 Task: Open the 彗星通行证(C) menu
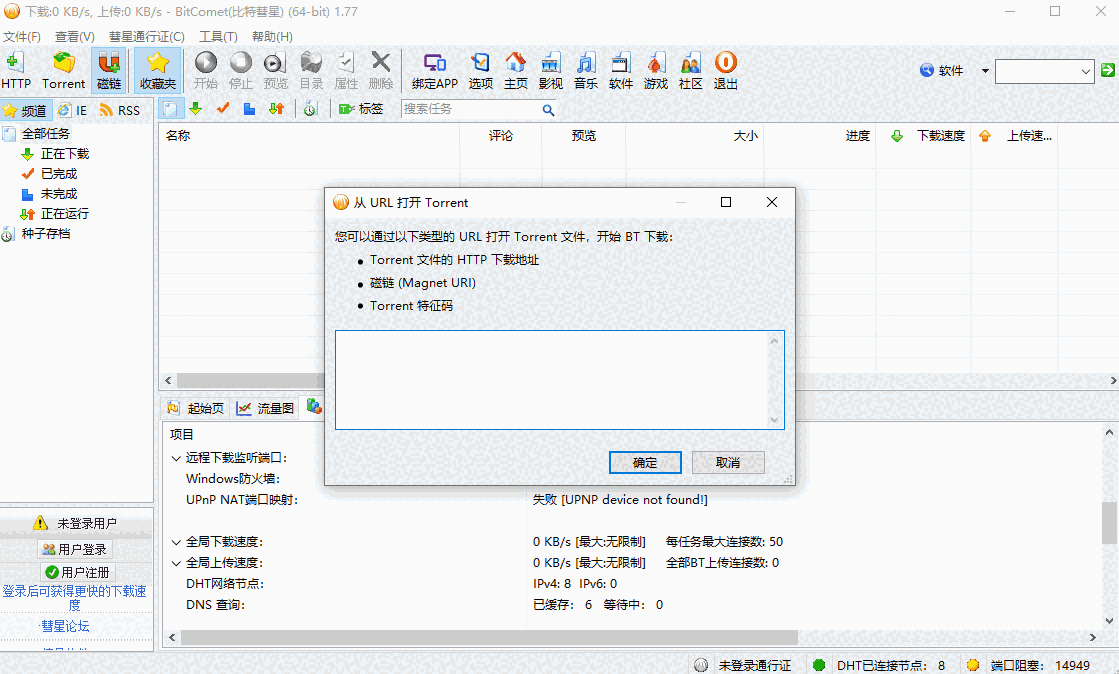tap(146, 36)
